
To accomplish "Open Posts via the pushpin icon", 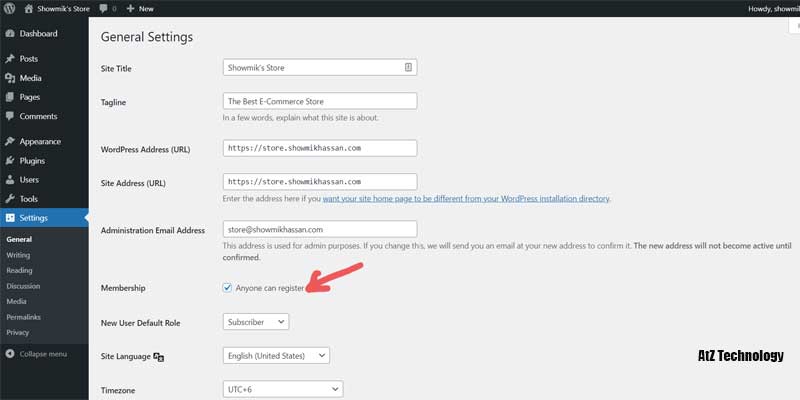I will 9,59.
